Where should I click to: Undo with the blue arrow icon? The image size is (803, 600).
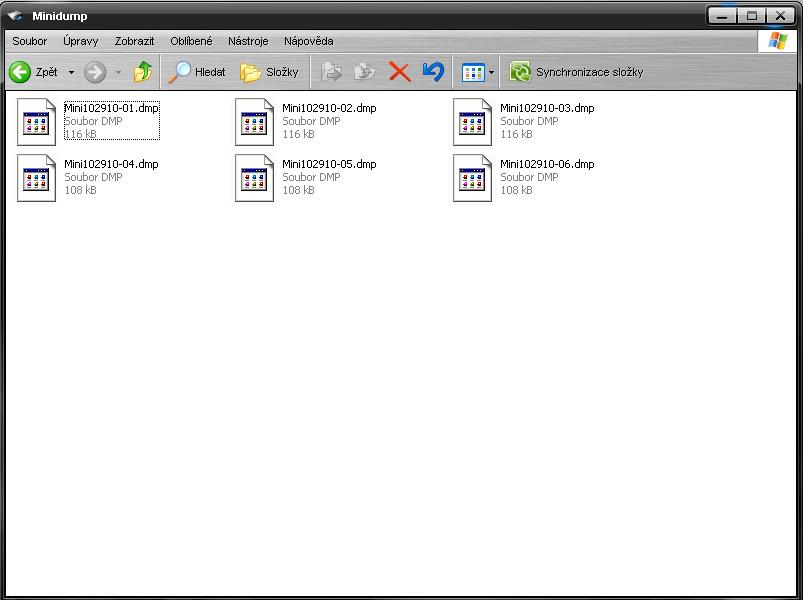point(433,72)
